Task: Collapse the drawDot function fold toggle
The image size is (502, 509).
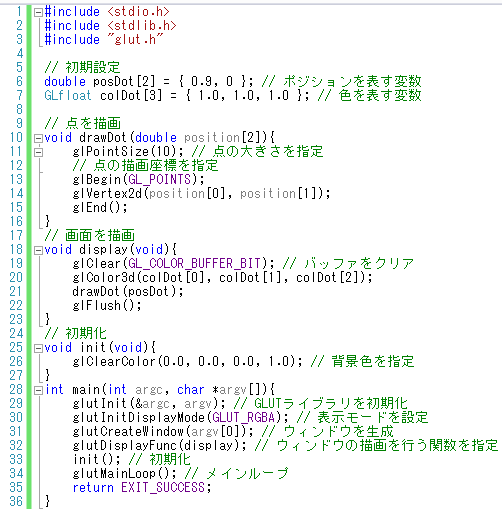Action: [x=39, y=138]
